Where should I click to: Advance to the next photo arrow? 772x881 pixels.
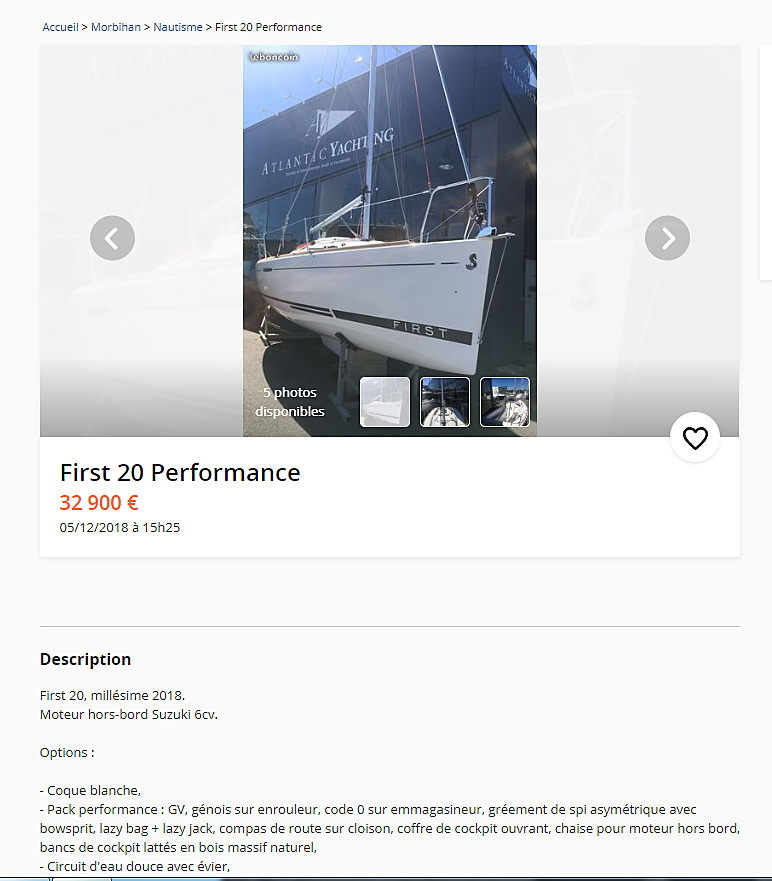(667, 238)
